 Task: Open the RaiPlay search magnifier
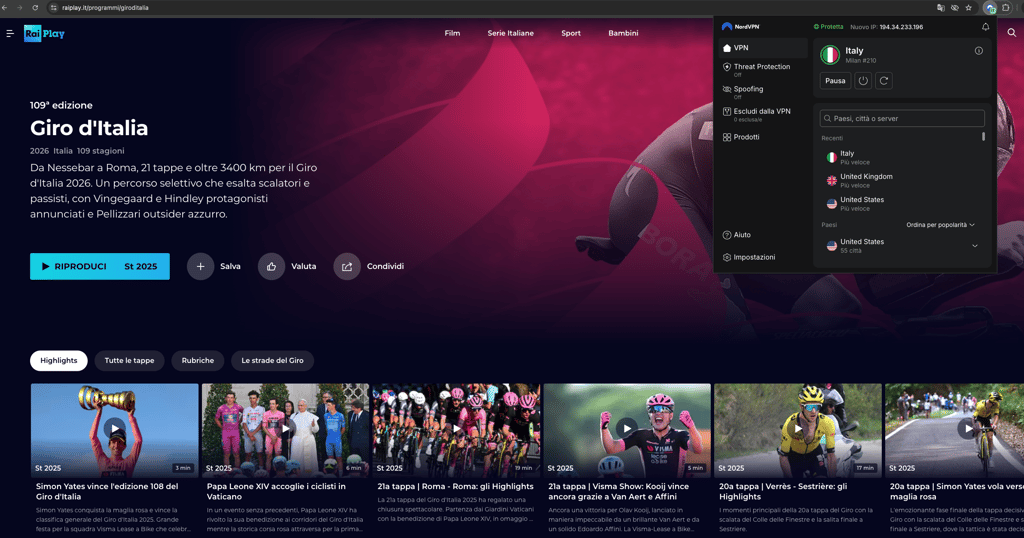[x=1012, y=33]
